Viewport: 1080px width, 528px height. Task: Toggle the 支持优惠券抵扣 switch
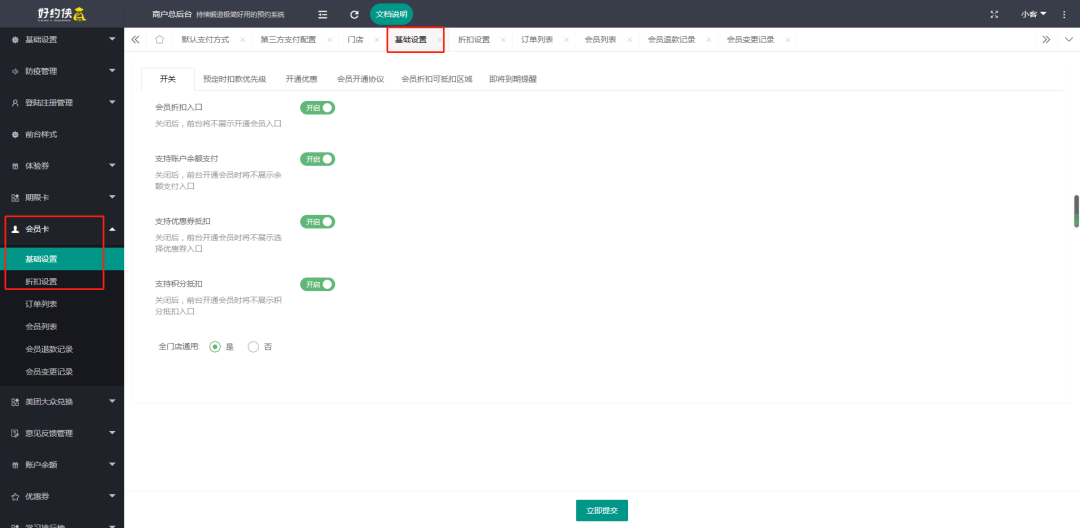click(317, 222)
